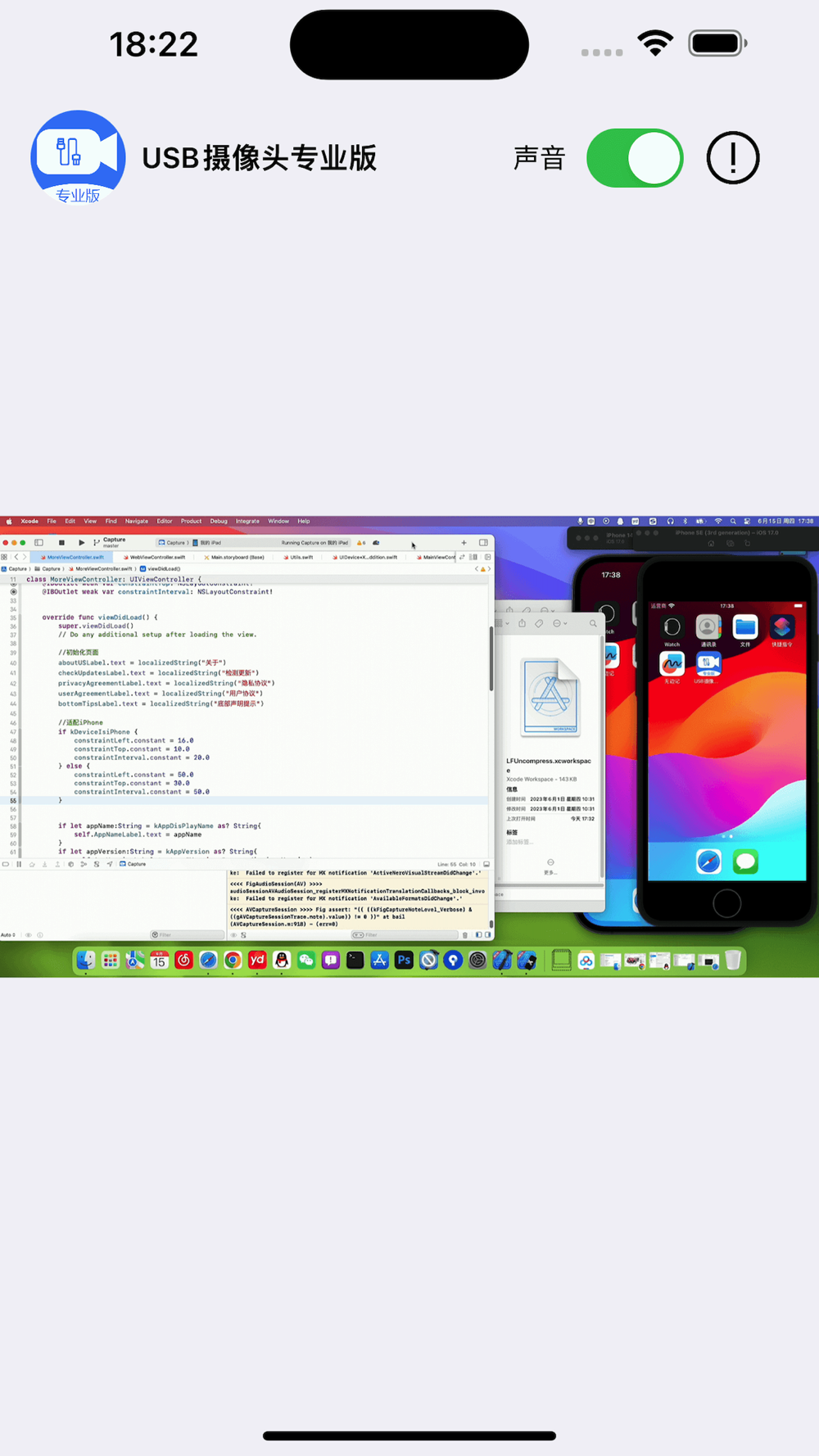Tap the 快捷指令 Shortcuts app on simulator
The height and width of the screenshot is (1456, 819).
pos(782,627)
